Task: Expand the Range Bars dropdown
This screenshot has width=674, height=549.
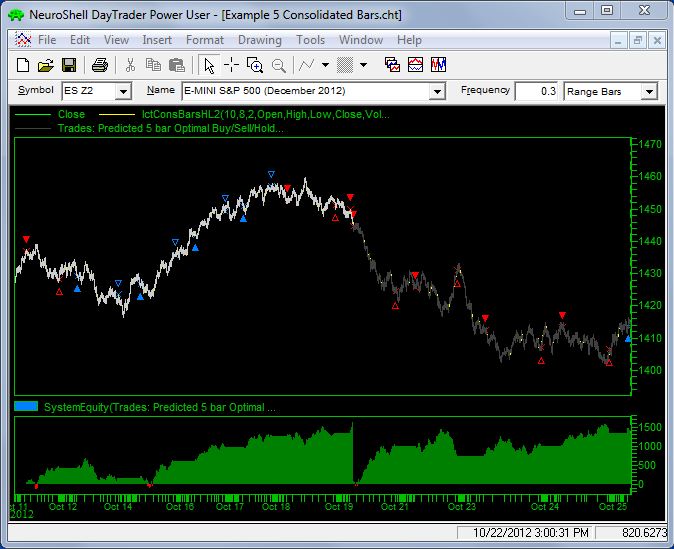Action: [x=649, y=92]
